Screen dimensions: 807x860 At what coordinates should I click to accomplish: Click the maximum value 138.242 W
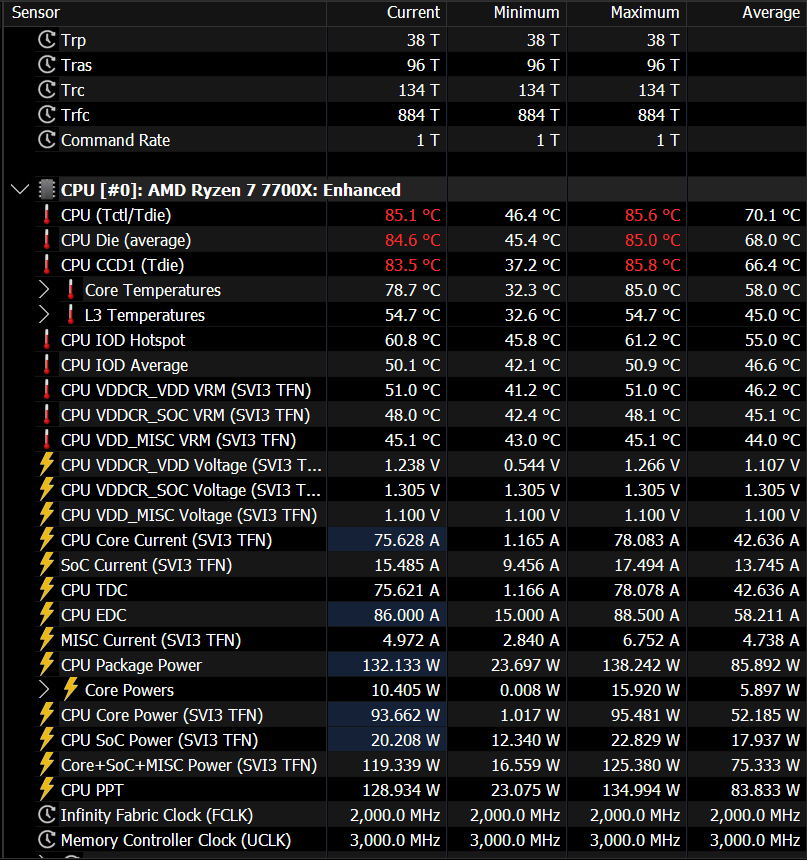641,665
